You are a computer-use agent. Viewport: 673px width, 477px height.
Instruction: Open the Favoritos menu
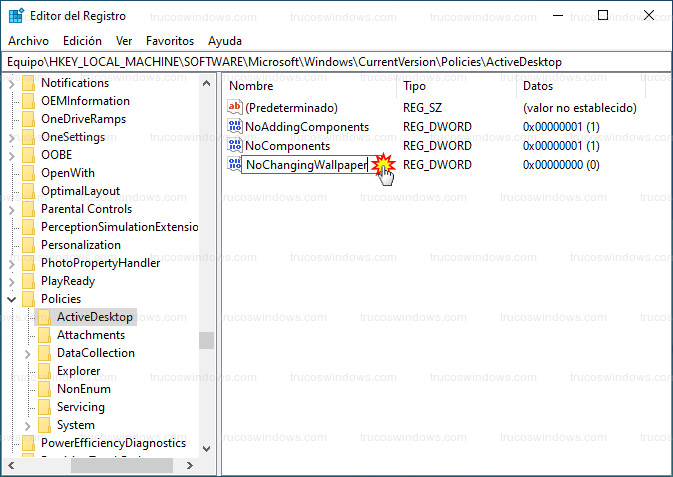pyautogui.click(x=170, y=41)
